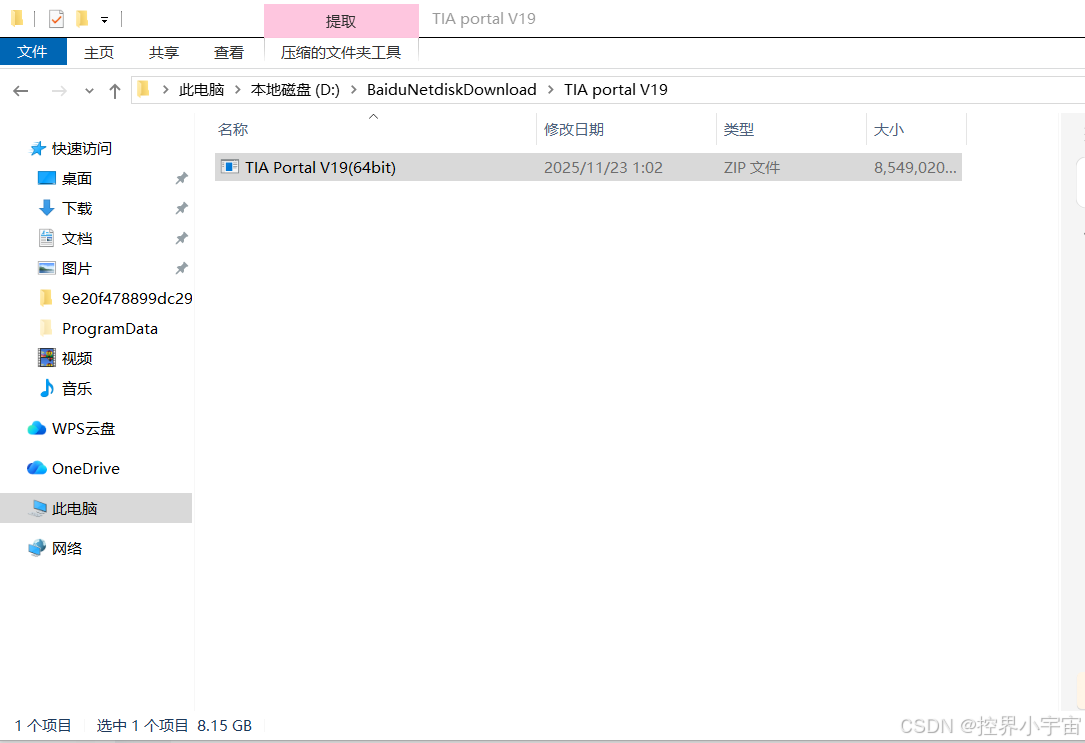Viewport: 1085px width, 743px height.
Task: Open WPS云盘 in the navigation pane
Action: (x=83, y=429)
